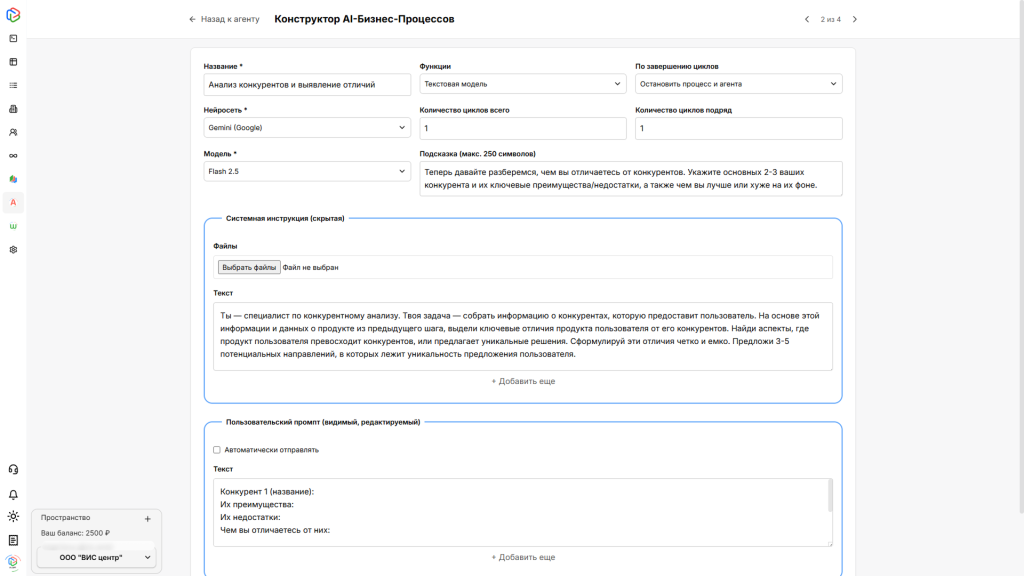Click the Количество циклов всего input field
The width and height of the screenshot is (1024, 576).
point(522,128)
